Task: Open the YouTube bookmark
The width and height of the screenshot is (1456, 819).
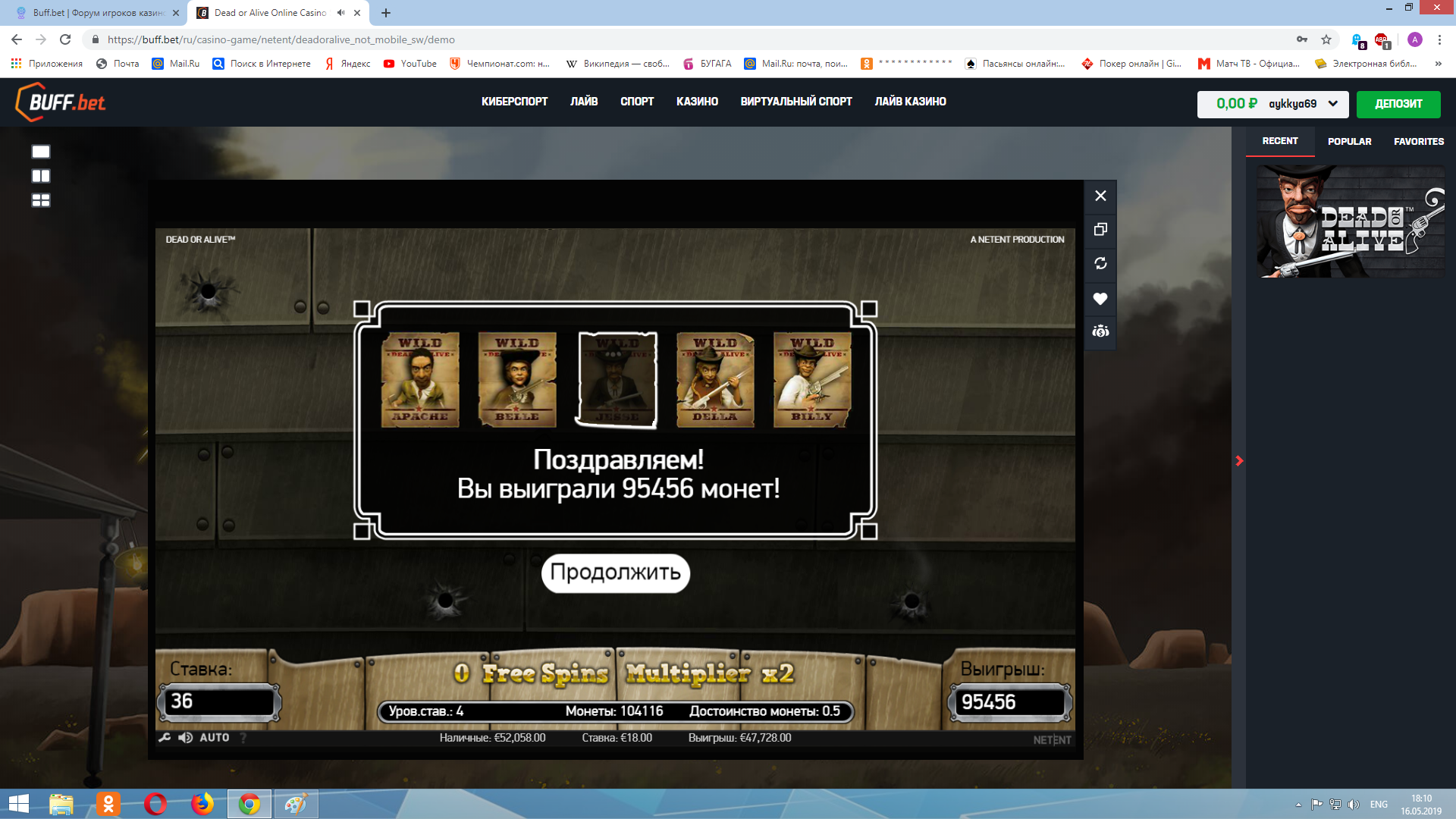Action: click(410, 64)
